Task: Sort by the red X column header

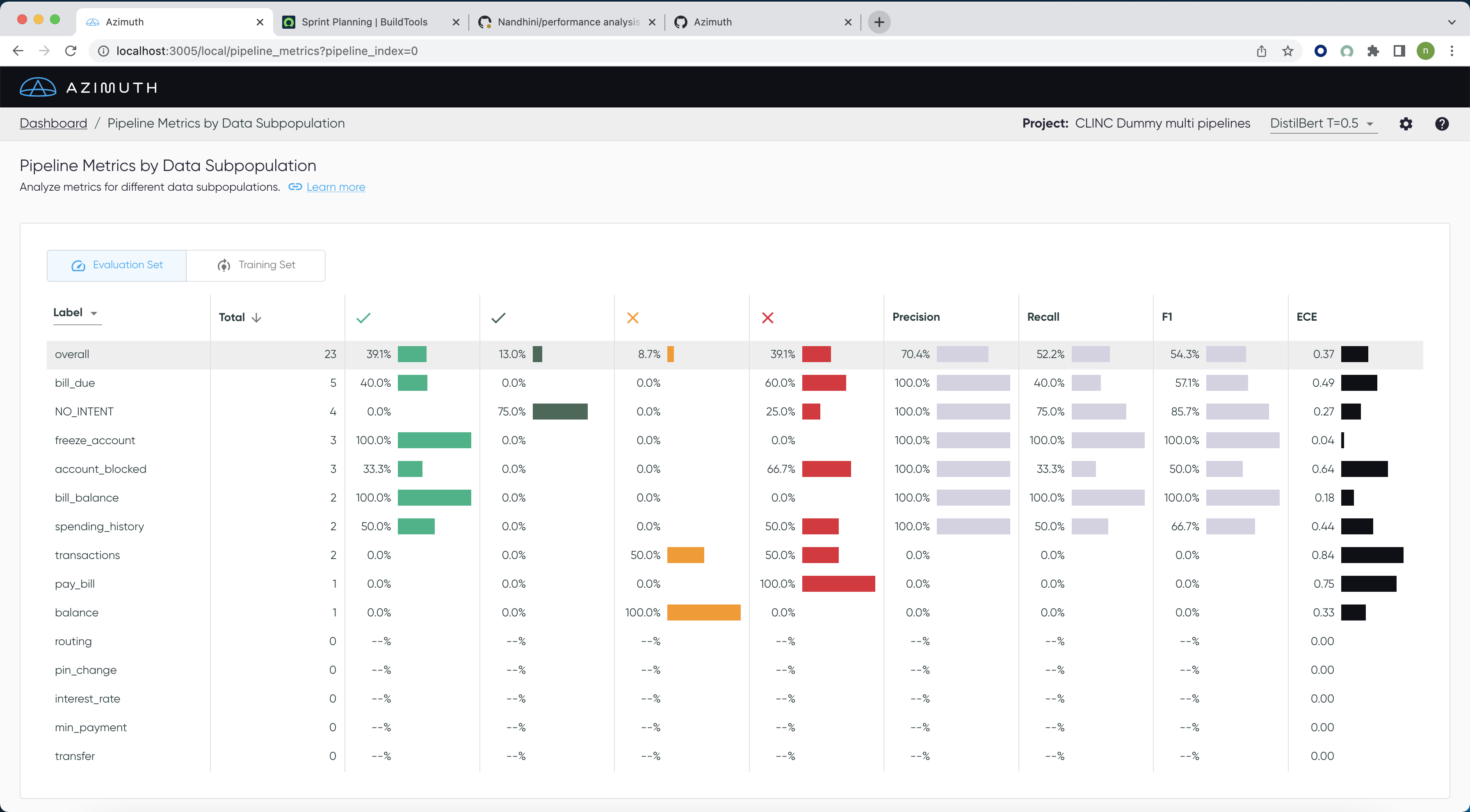Action: click(767, 317)
